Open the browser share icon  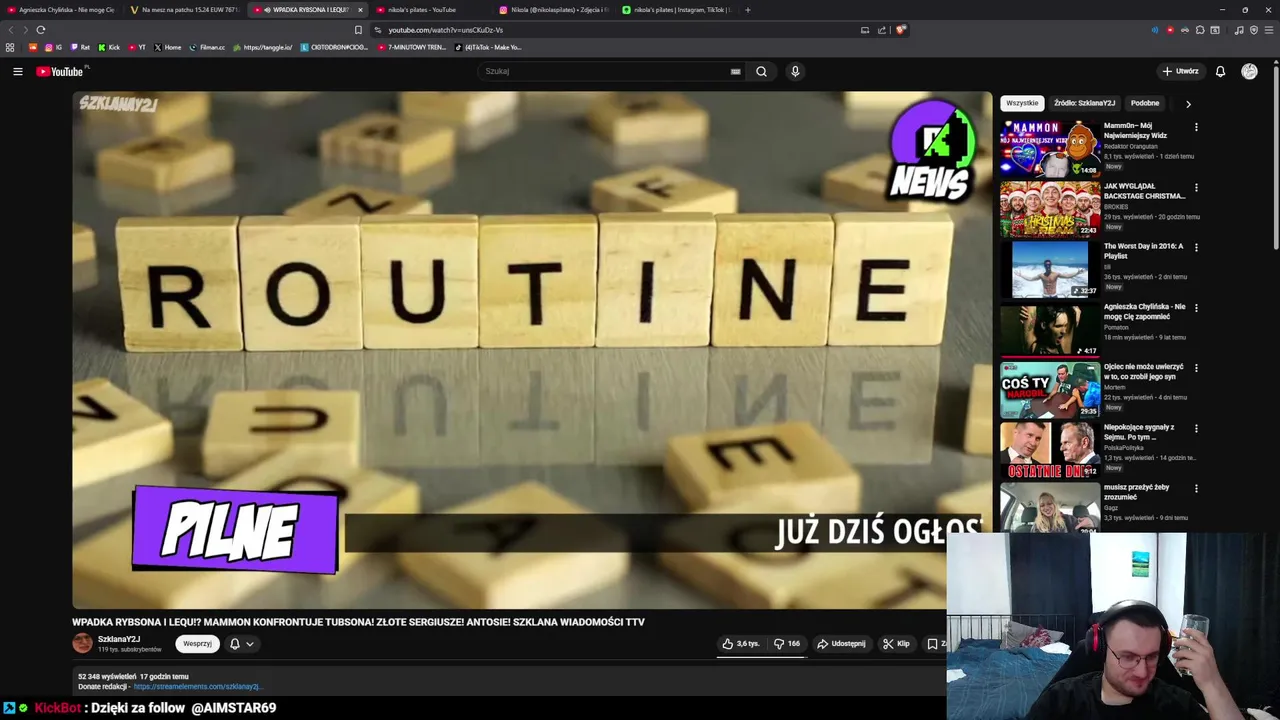coord(882,30)
